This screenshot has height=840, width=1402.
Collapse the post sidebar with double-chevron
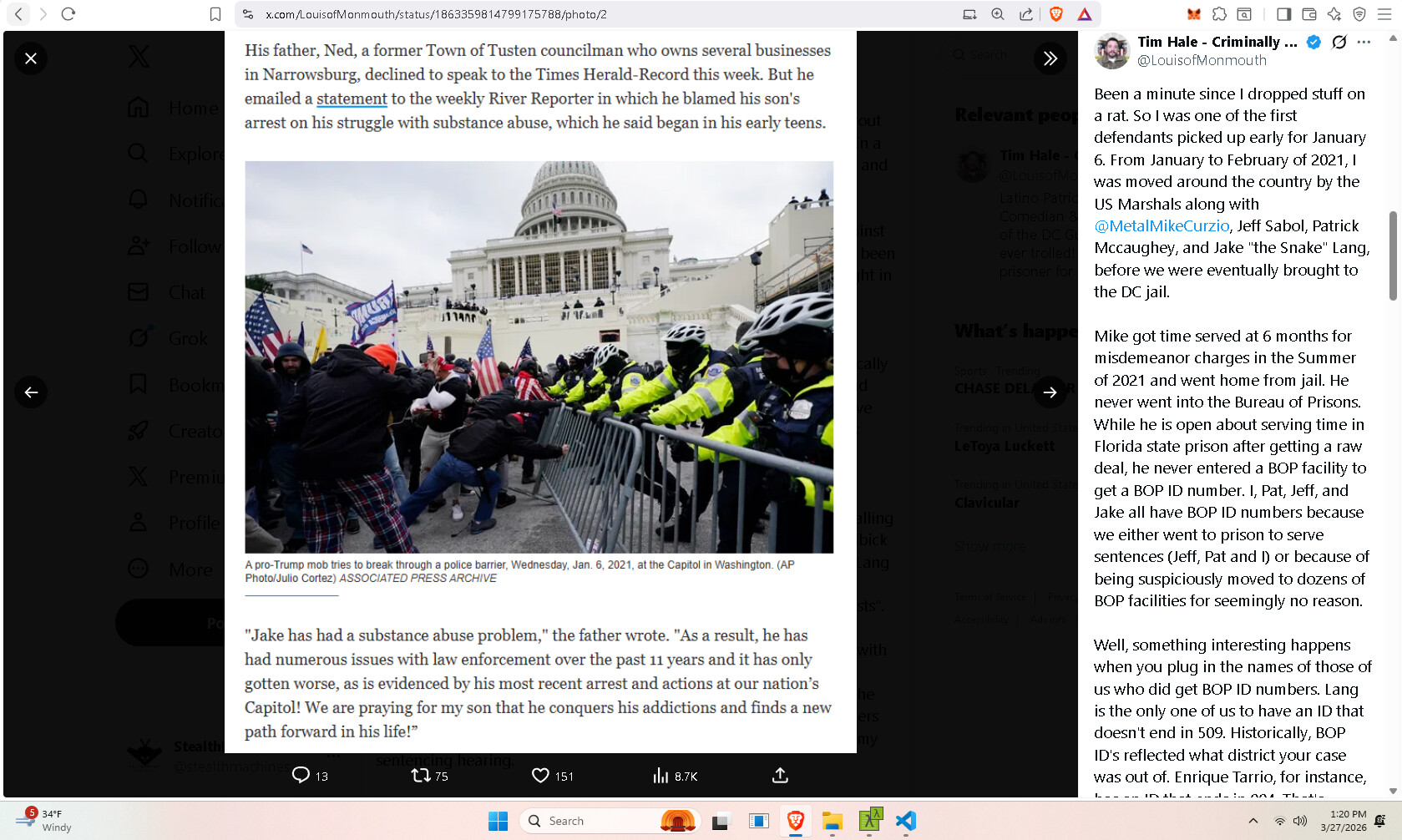tap(1050, 58)
